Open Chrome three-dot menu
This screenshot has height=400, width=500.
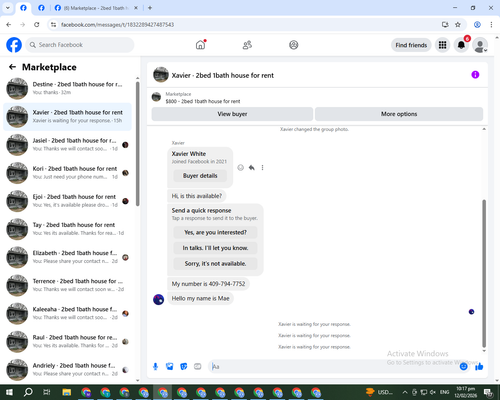[x=491, y=25]
